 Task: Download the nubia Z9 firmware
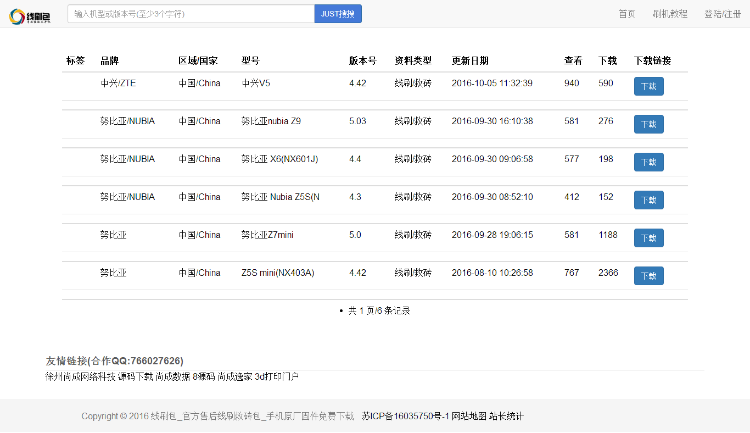coord(649,124)
